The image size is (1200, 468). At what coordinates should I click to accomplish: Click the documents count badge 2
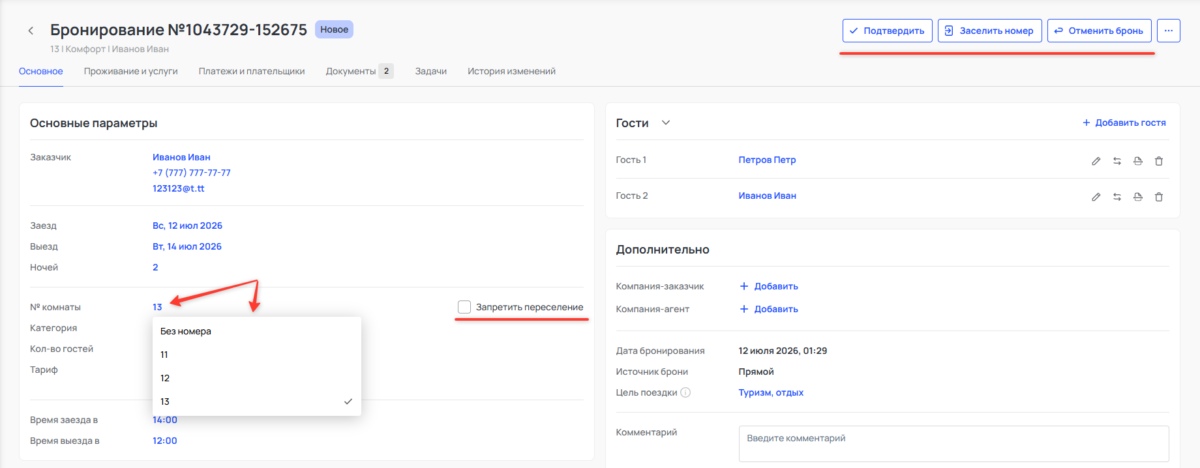[386, 71]
